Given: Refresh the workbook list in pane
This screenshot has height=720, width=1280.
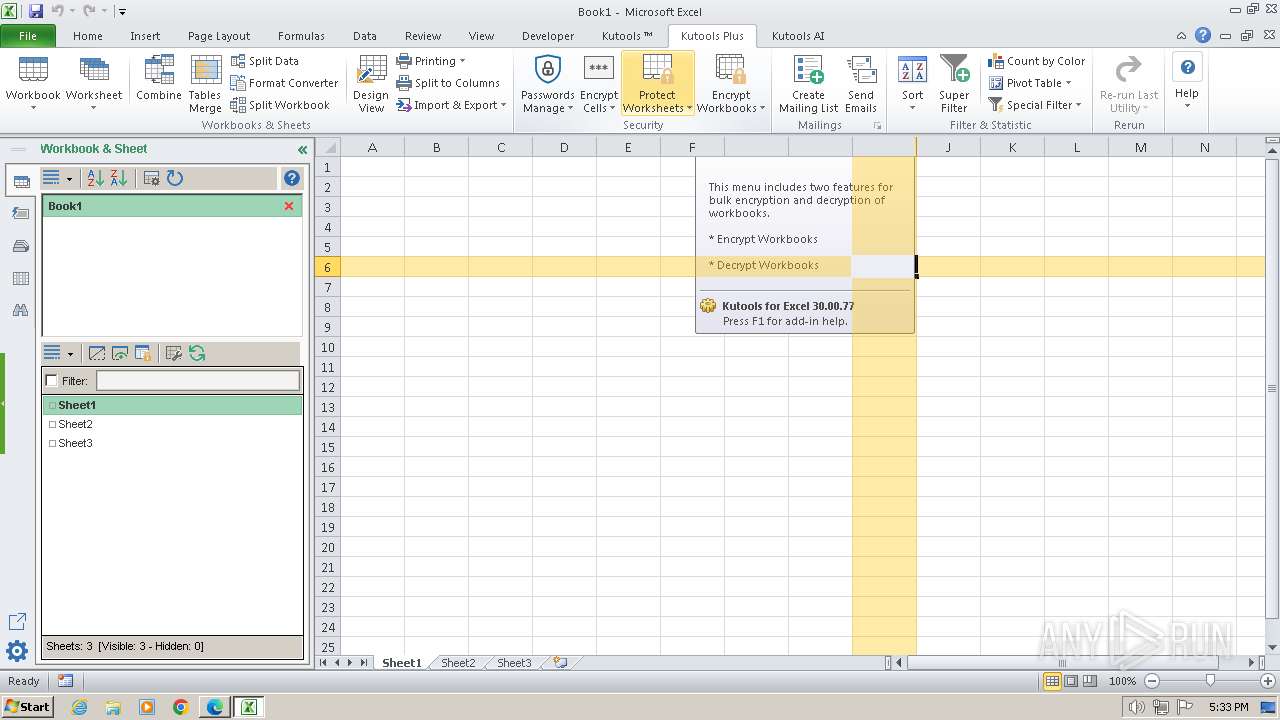Looking at the screenshot, I should coord(175,178).
